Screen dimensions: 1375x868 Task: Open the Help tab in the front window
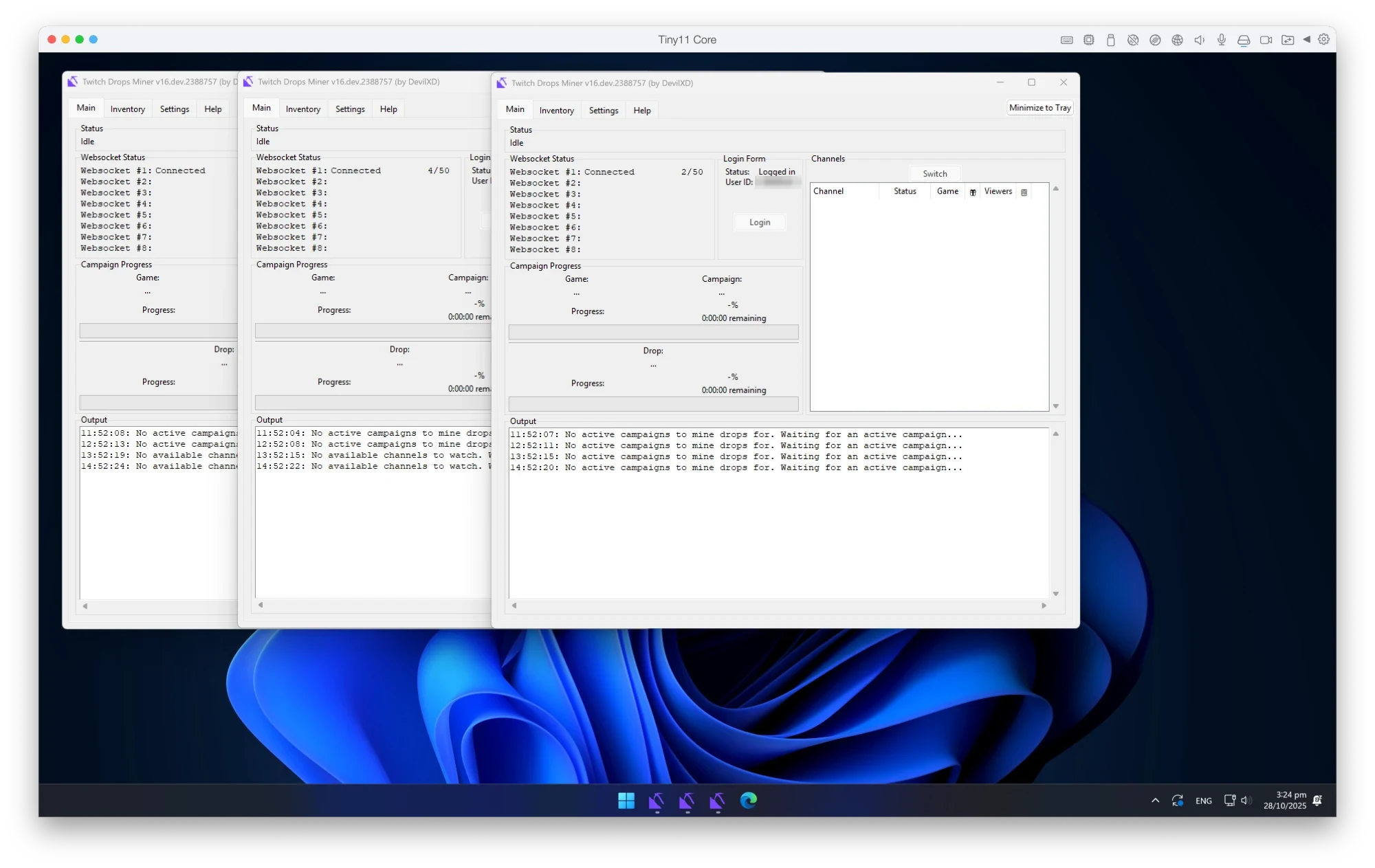pos(642,111)
